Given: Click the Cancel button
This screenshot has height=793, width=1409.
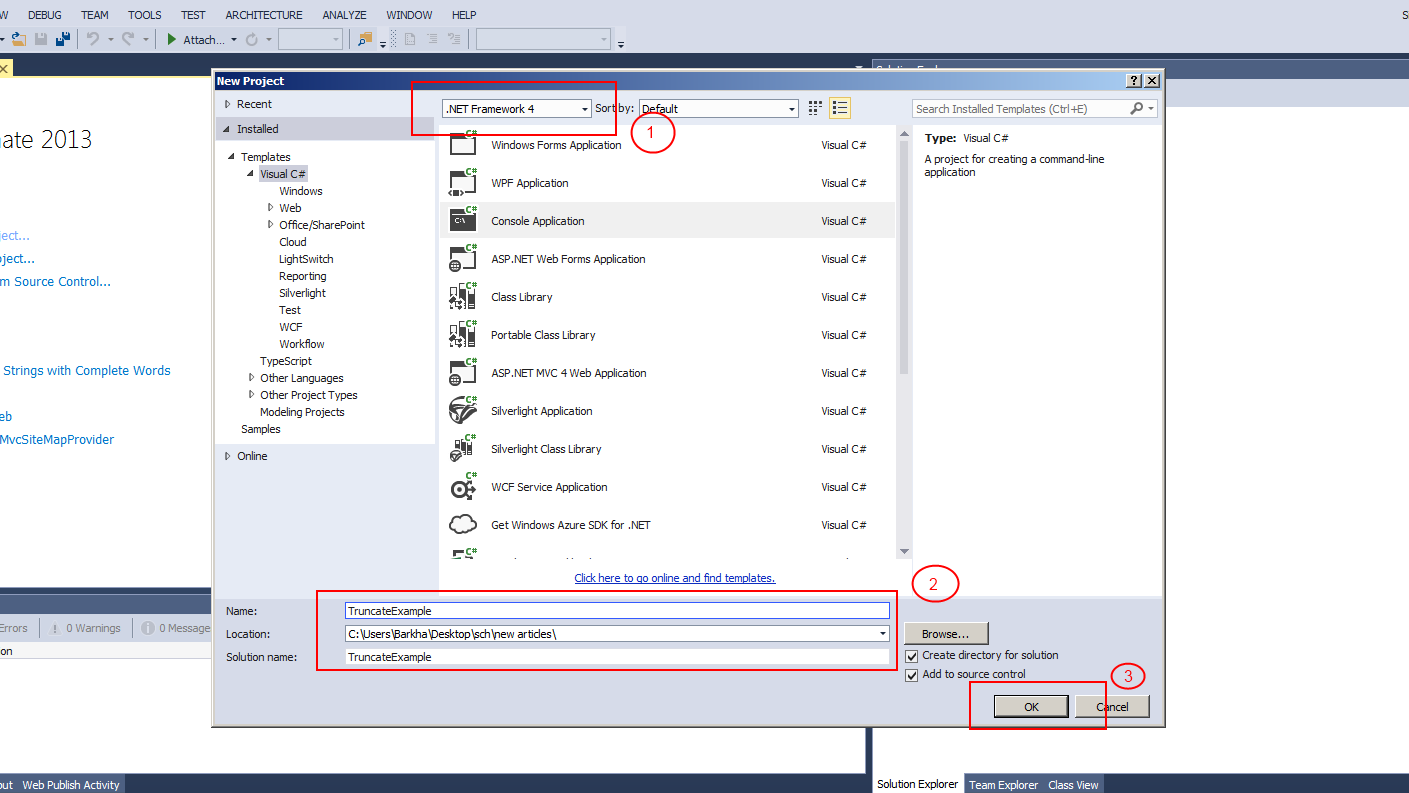Looking at the screenshot, I should tap(1112, 706).
